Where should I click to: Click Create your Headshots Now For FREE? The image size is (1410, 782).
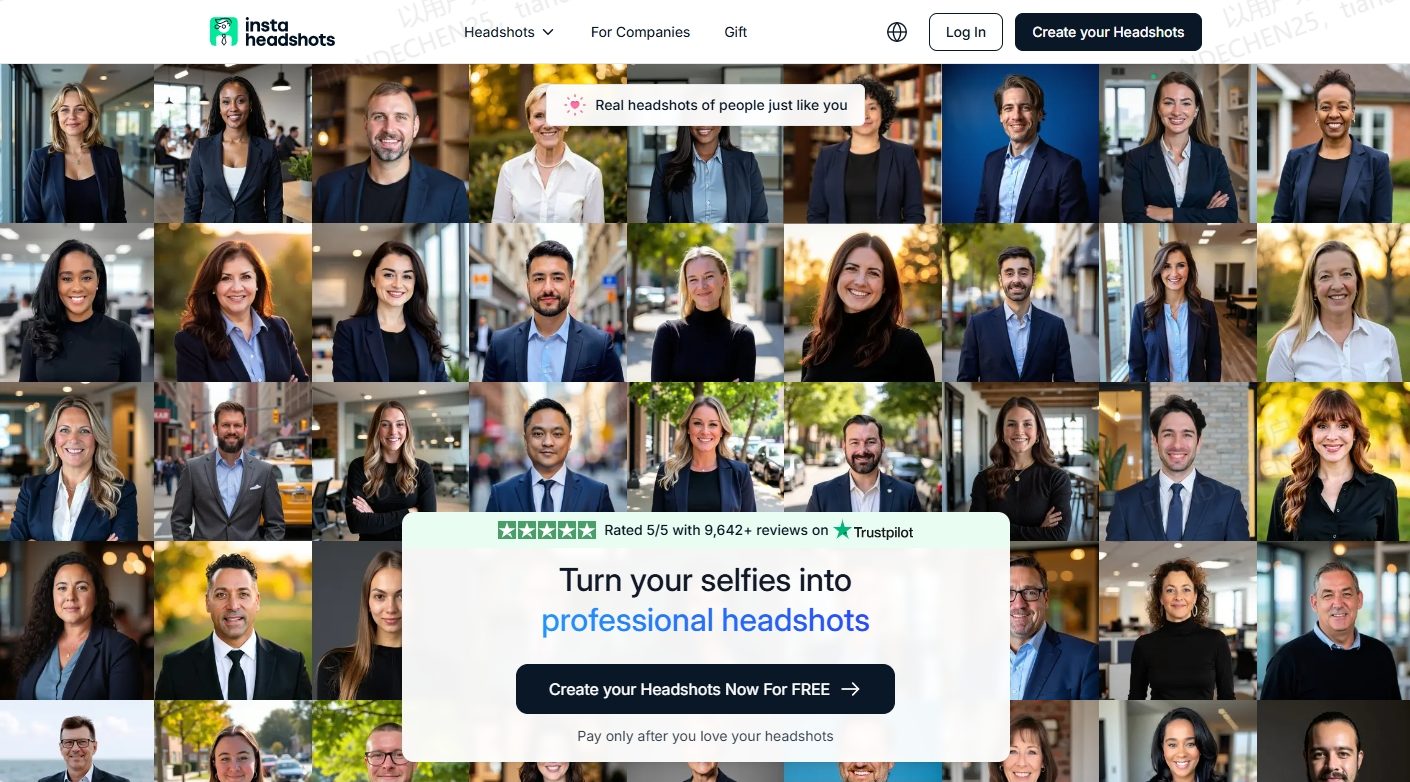(705, 689)
